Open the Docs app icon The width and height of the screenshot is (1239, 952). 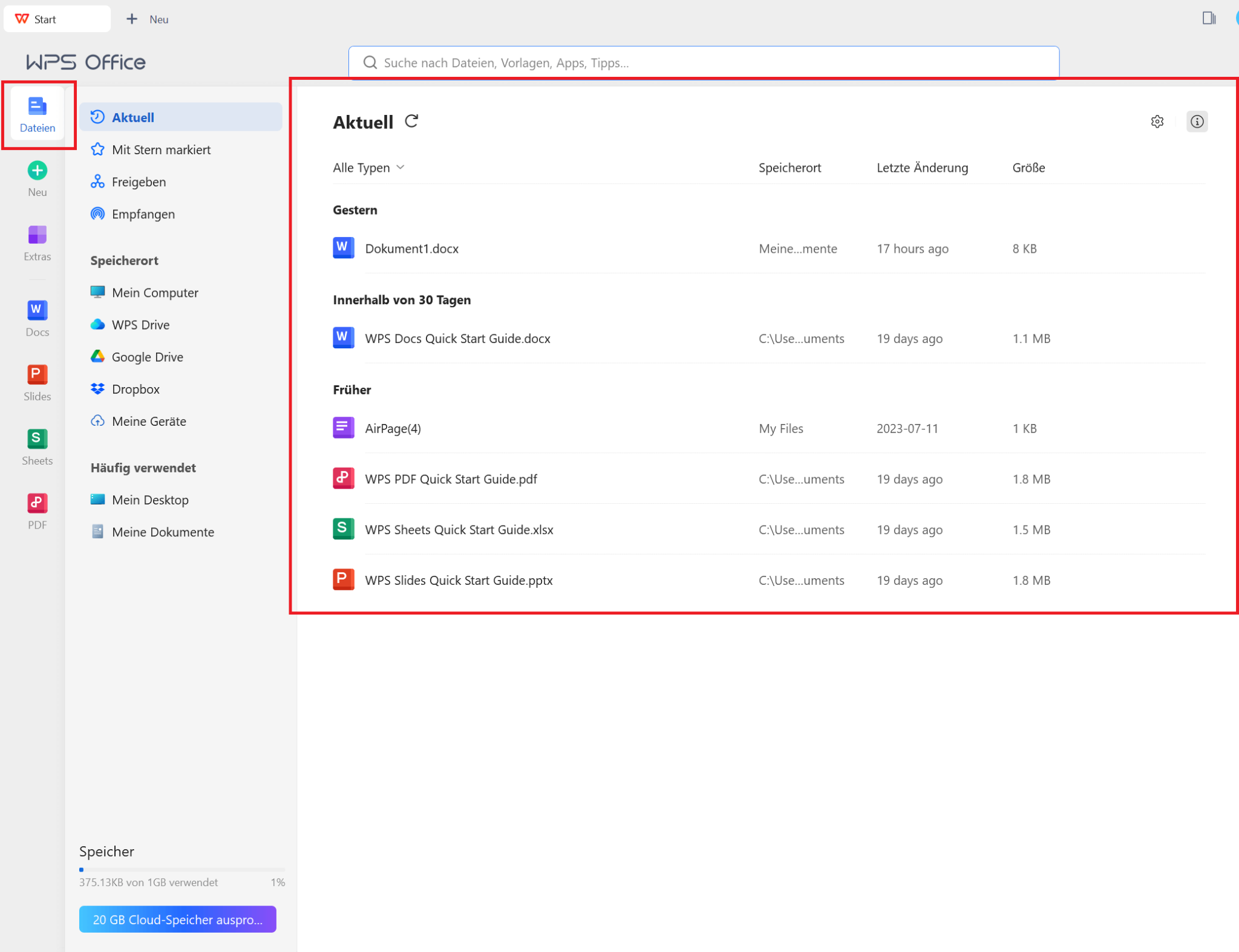coord(37,311)
